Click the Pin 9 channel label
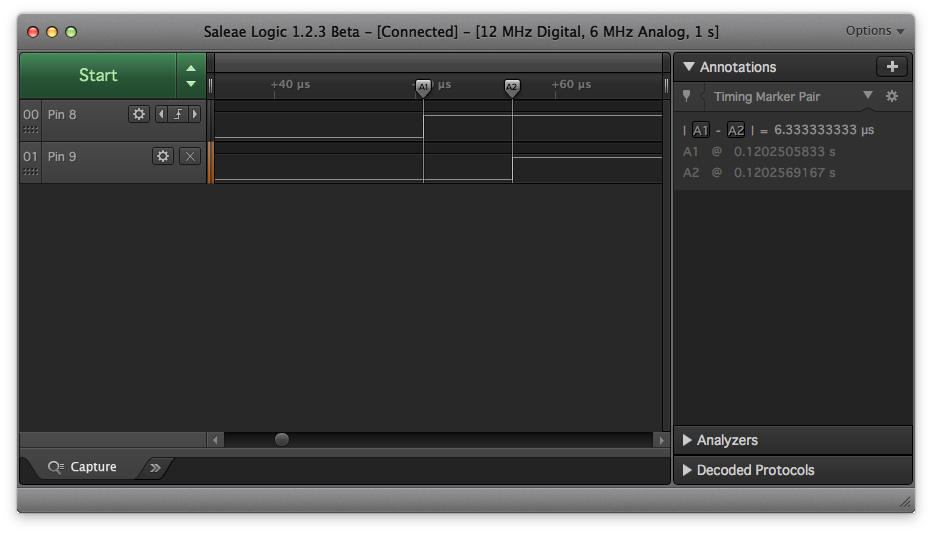This screenshot has height=534, width=932. [x=62, y=157]
